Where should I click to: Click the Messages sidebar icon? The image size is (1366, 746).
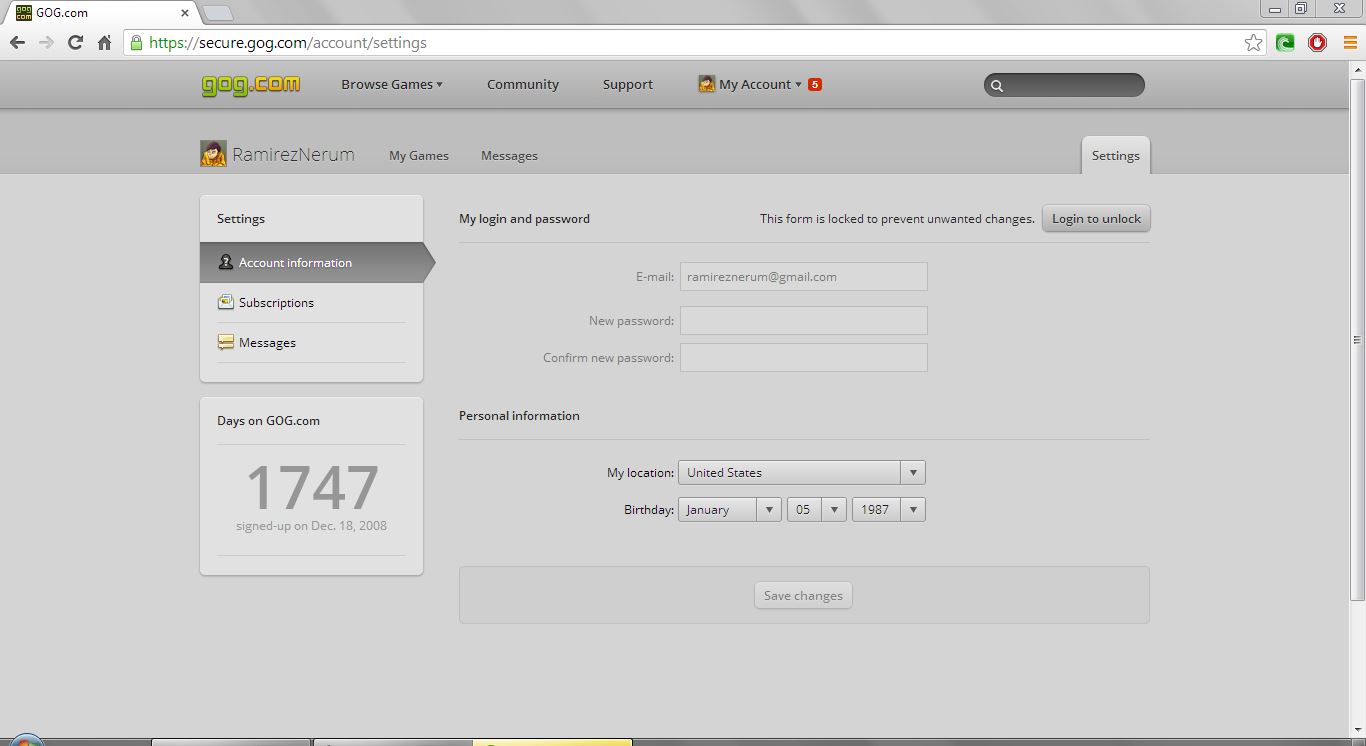pos(226,342)
